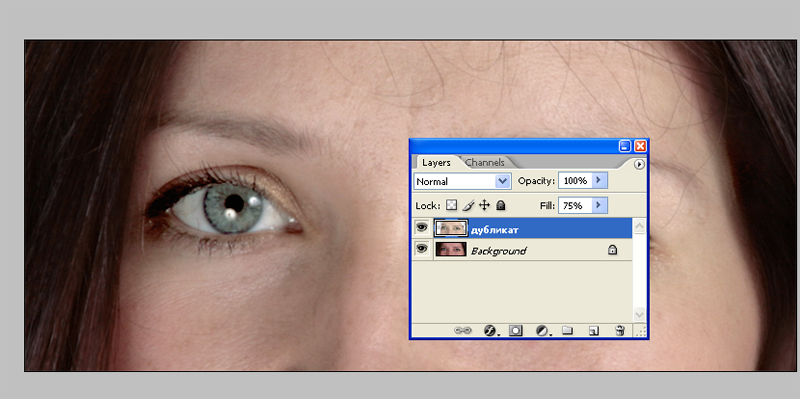800x399 pixels.
Task: Create a new layer
Action: pos(593,331)
